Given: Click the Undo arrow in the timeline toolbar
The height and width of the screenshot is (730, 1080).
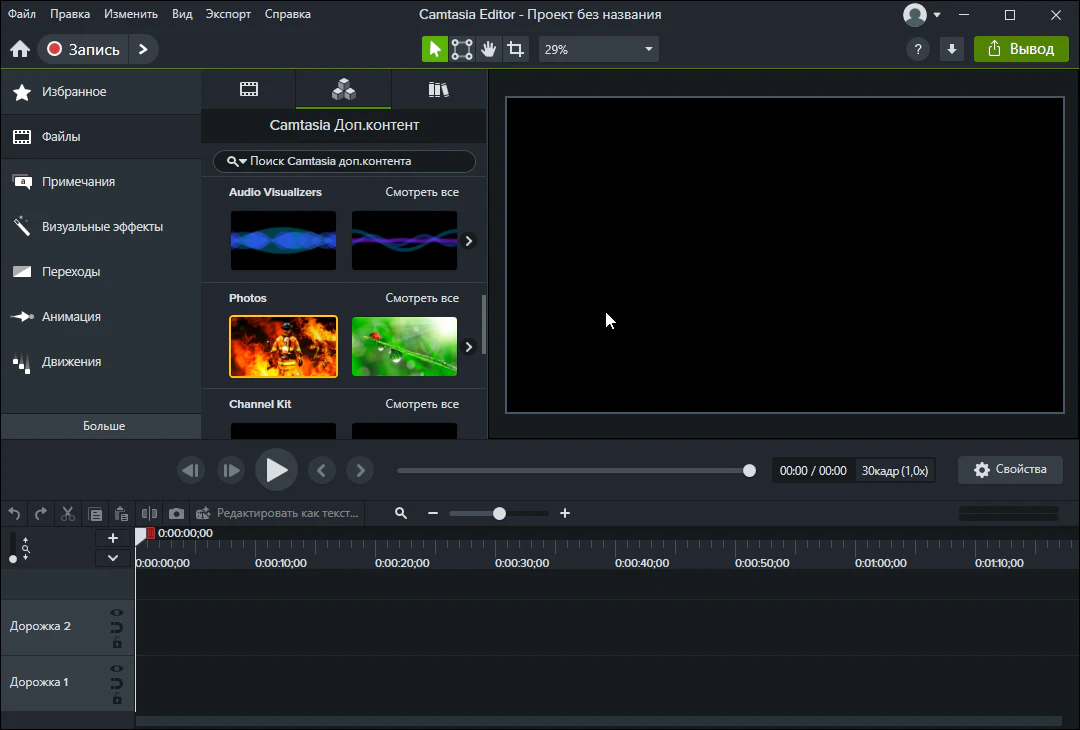Looking at the screenshot, I should tap(14, 513).
